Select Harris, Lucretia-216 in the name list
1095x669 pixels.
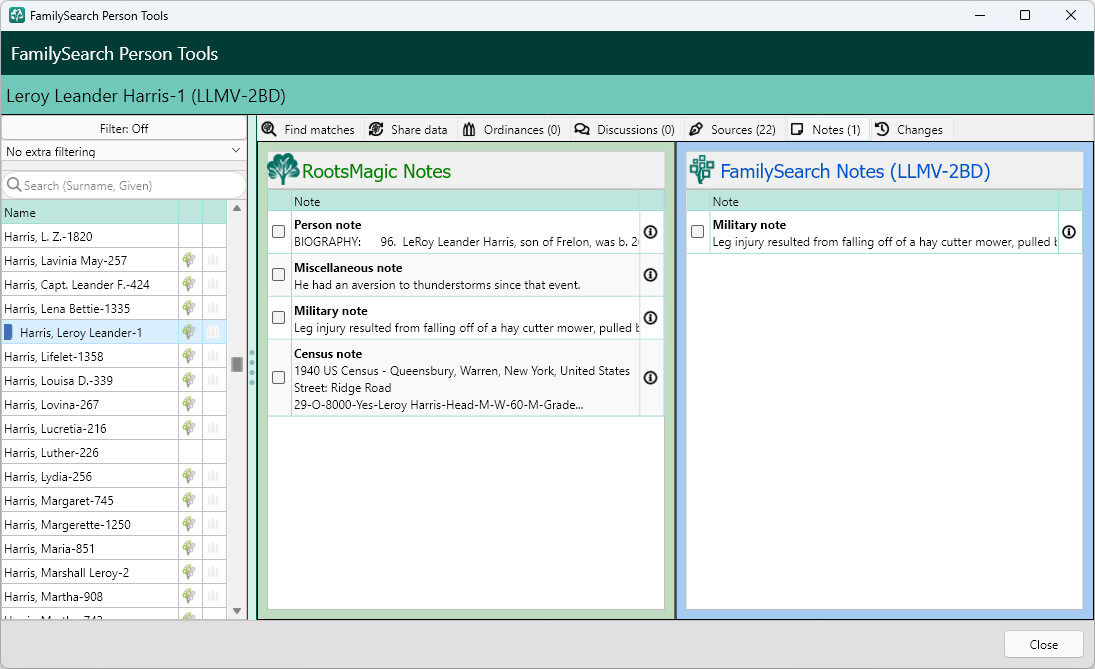[x=90, y=429]
